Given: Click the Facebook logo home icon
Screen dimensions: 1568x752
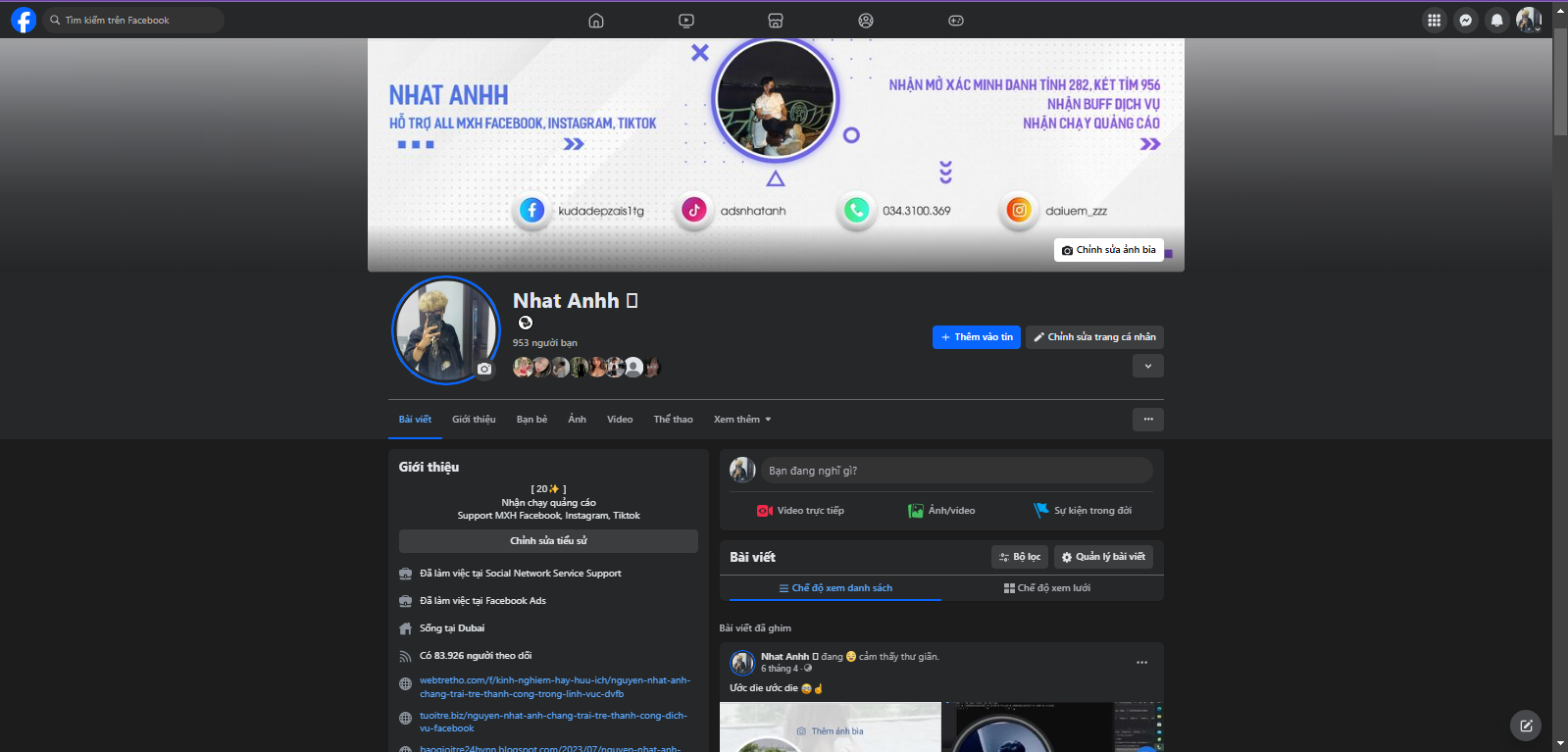Looking at the screenshot, I should pos(24,20).
